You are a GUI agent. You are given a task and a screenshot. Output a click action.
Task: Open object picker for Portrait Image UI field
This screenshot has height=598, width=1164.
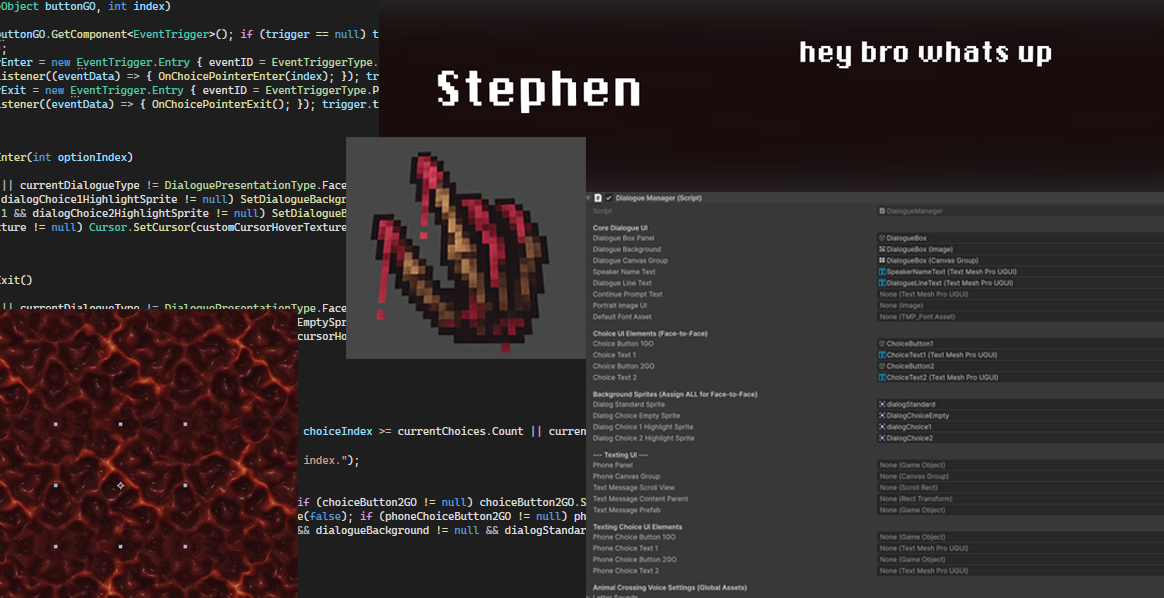click(x=1157, y=305)
